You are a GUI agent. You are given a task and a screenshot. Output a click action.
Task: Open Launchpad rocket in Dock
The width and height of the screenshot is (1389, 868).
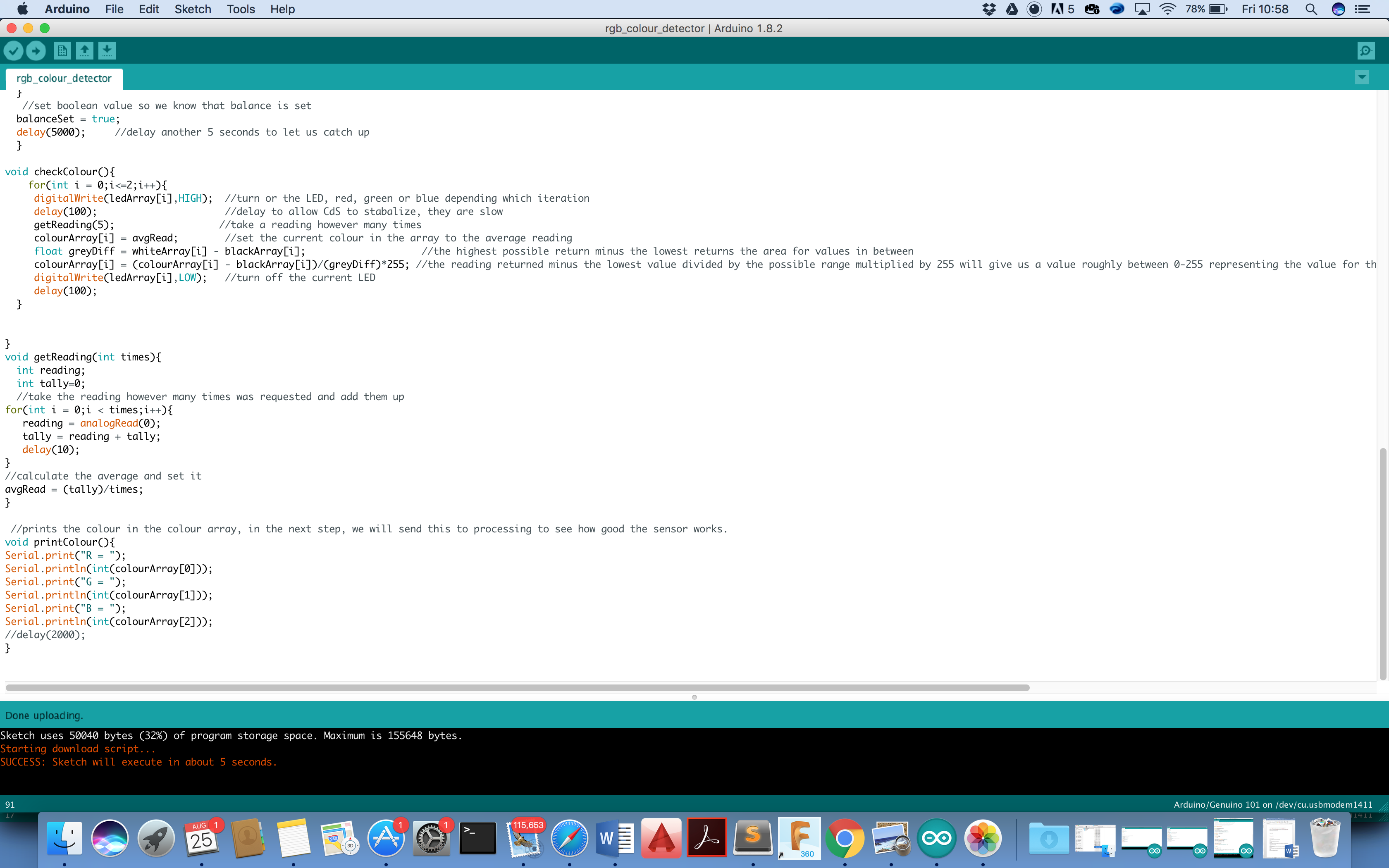[155, 838]
